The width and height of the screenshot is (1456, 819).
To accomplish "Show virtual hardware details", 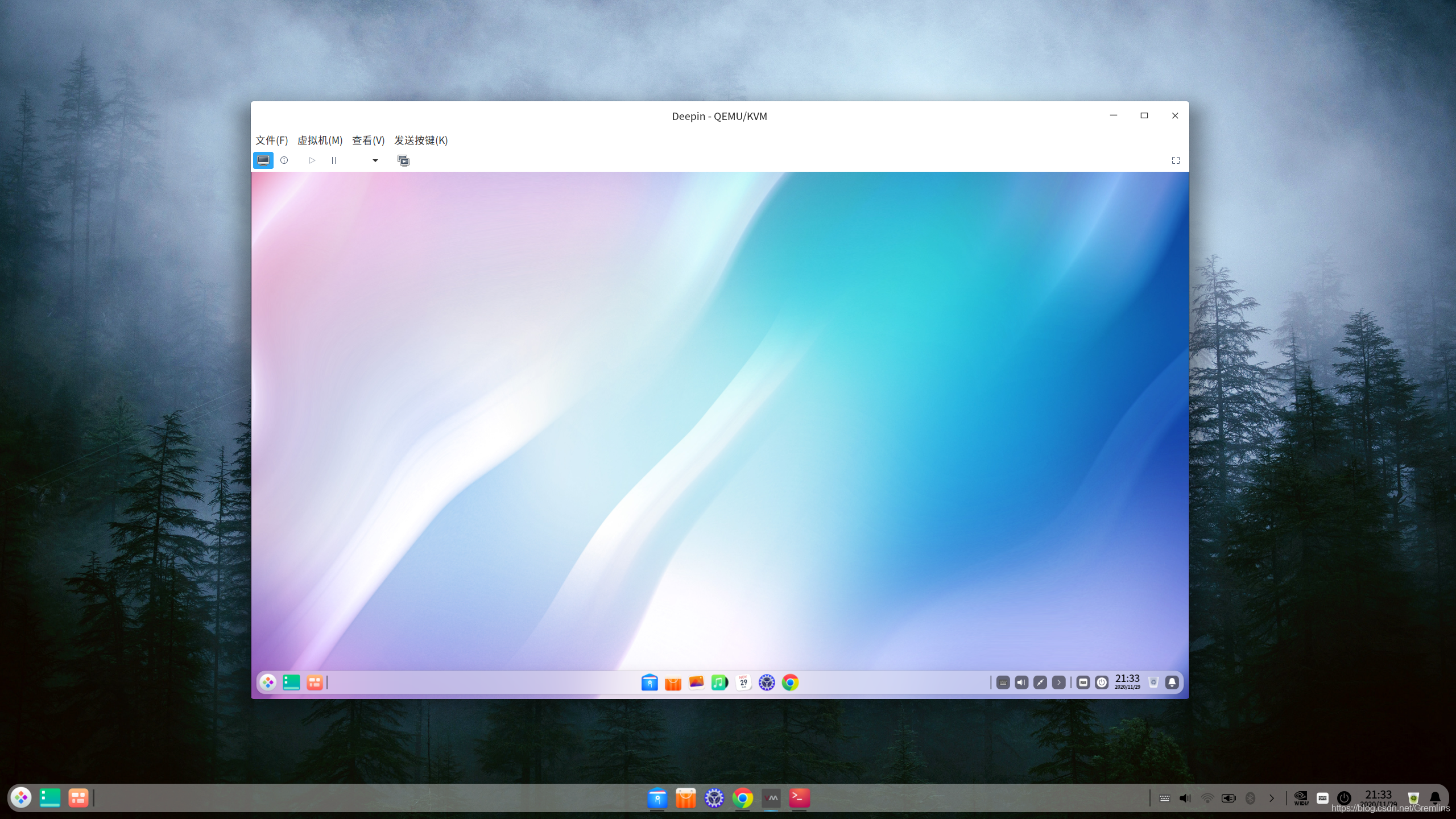I will click(x=284, y=160).
